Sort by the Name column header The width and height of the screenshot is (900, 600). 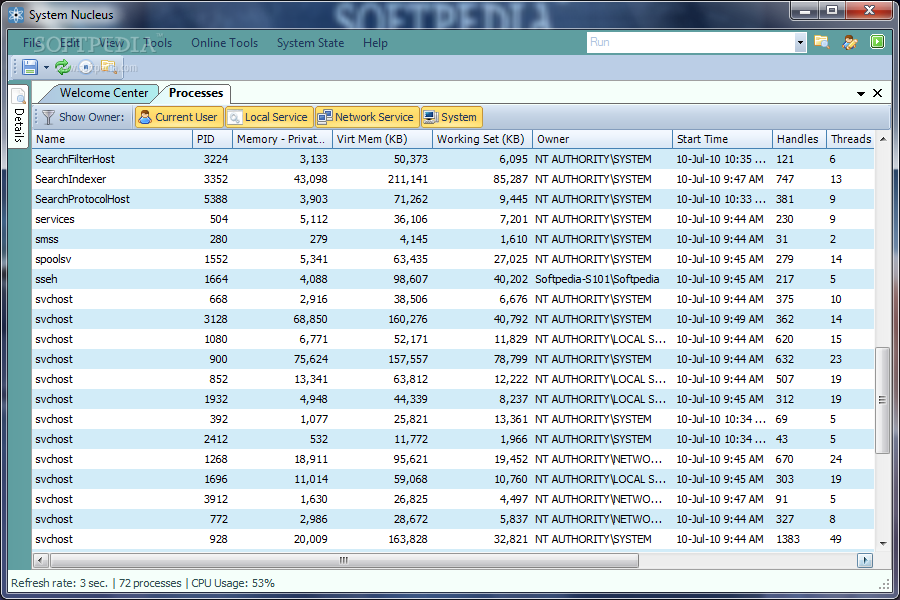point(112,139)
